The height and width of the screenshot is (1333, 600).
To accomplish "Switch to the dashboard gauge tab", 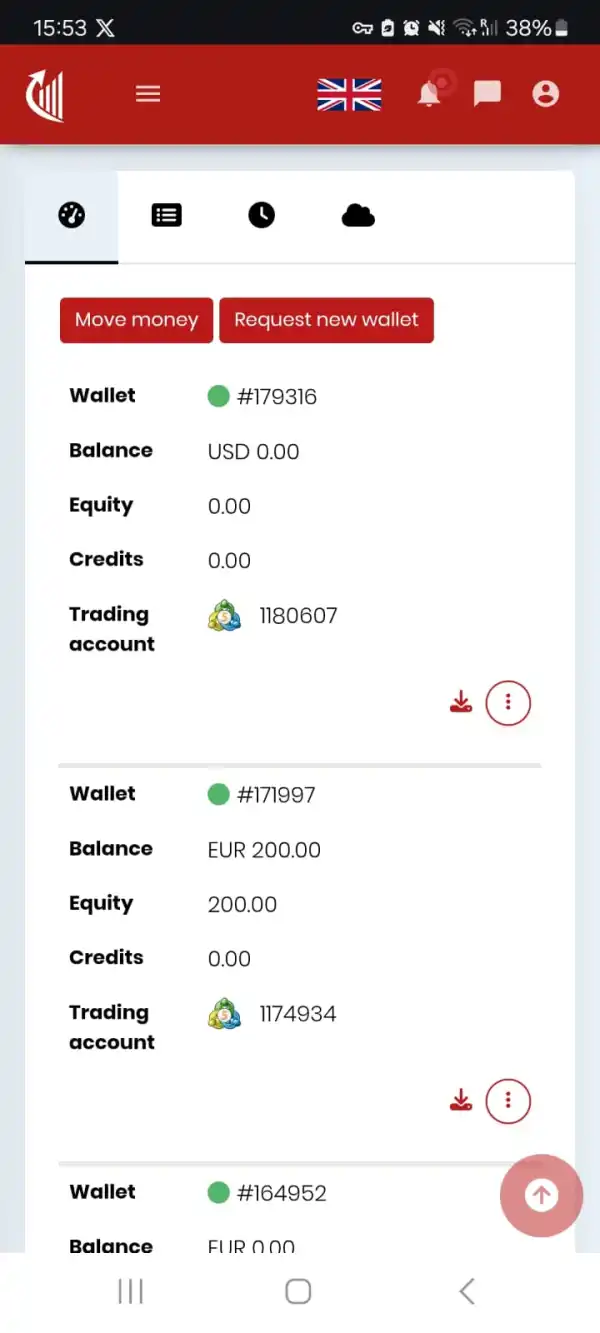I will [x=72, y=215].
